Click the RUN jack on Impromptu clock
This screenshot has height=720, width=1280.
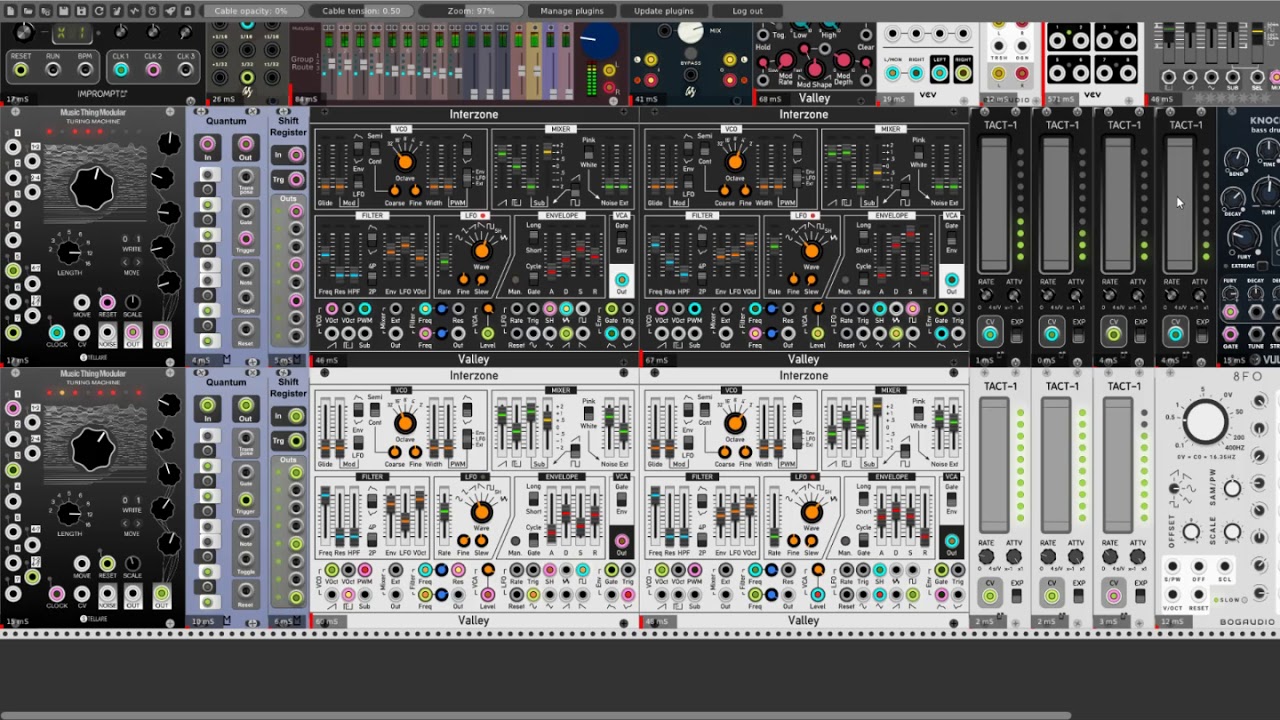53,71
